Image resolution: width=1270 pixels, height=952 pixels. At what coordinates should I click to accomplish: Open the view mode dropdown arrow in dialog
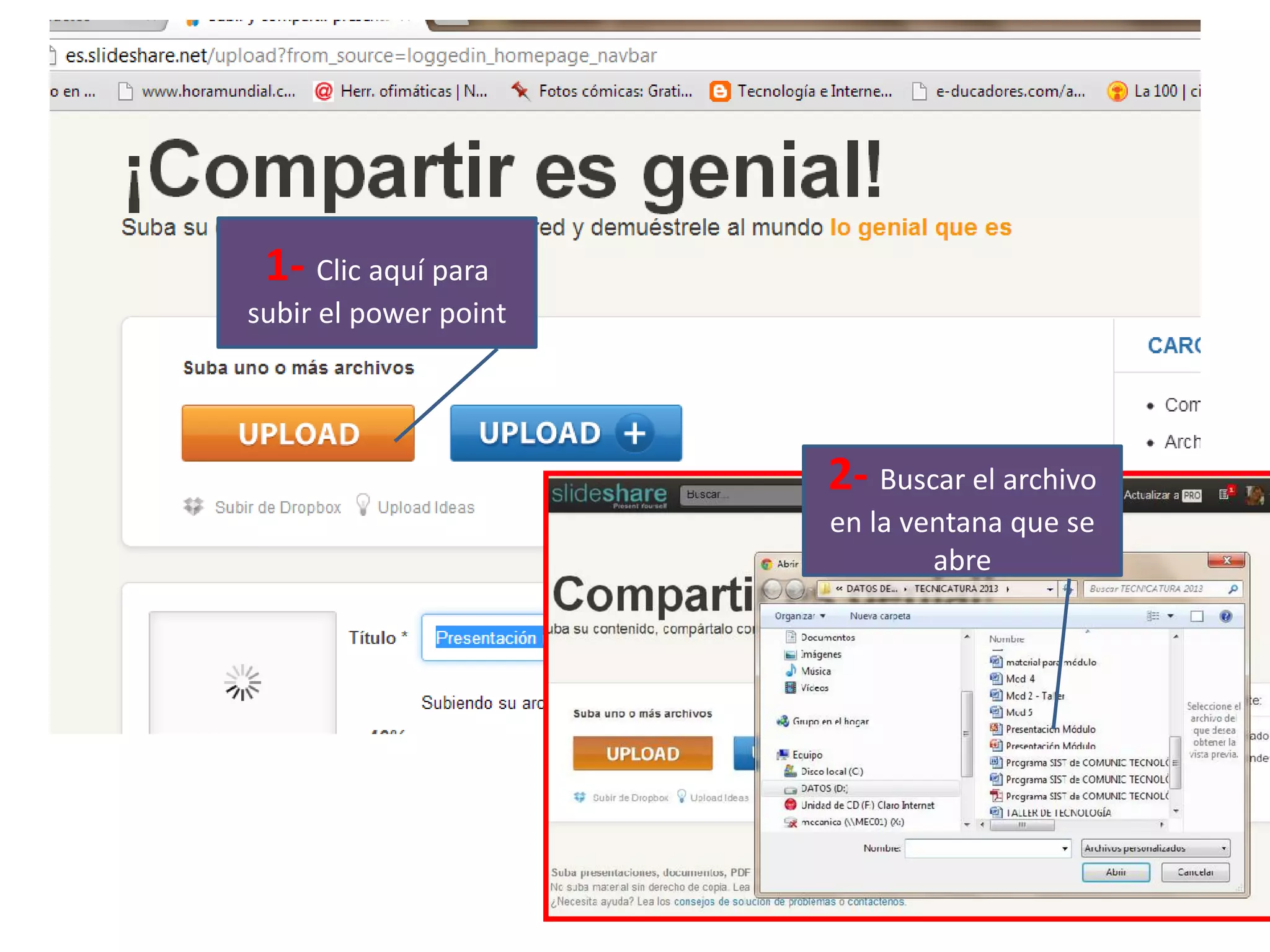click(1171, 616)
